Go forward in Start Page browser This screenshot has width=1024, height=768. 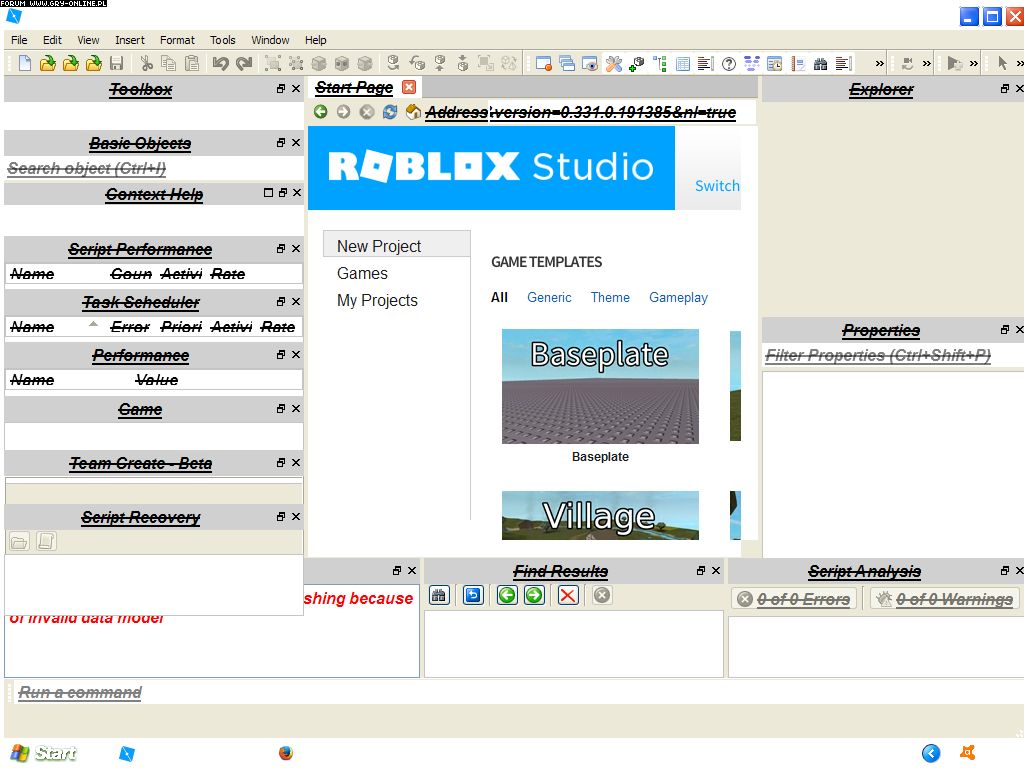(x=344, y=112)
